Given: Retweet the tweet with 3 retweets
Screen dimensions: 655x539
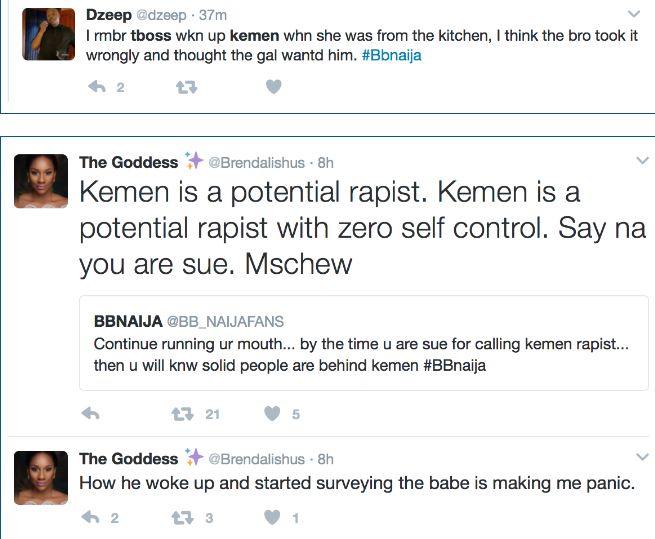Looking at the screenshot, I should (182, 518).
